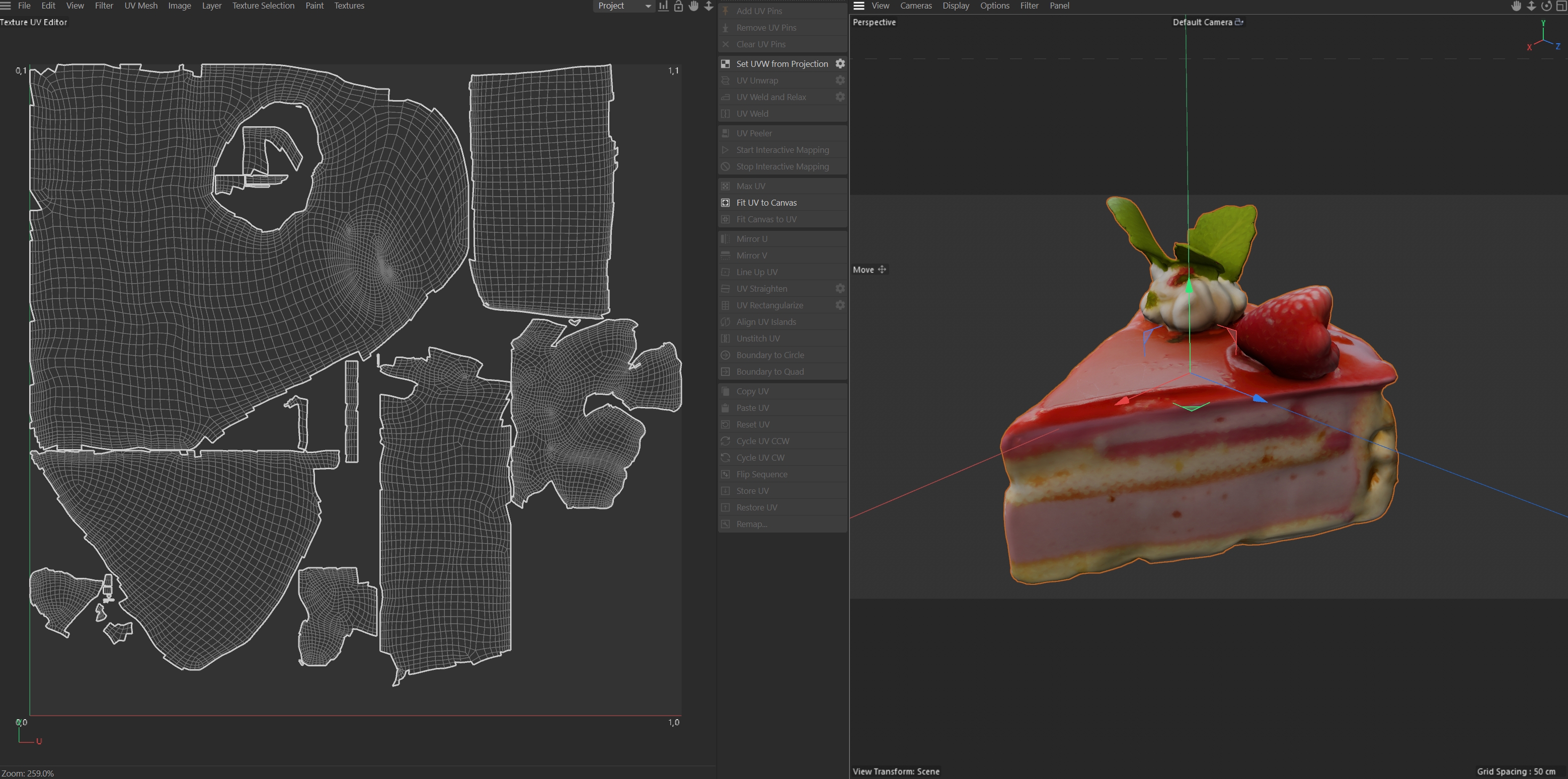The width and height of the screenshot is (1568, 779).
Task: Open the Texture Selection menu
Action: 263,6
